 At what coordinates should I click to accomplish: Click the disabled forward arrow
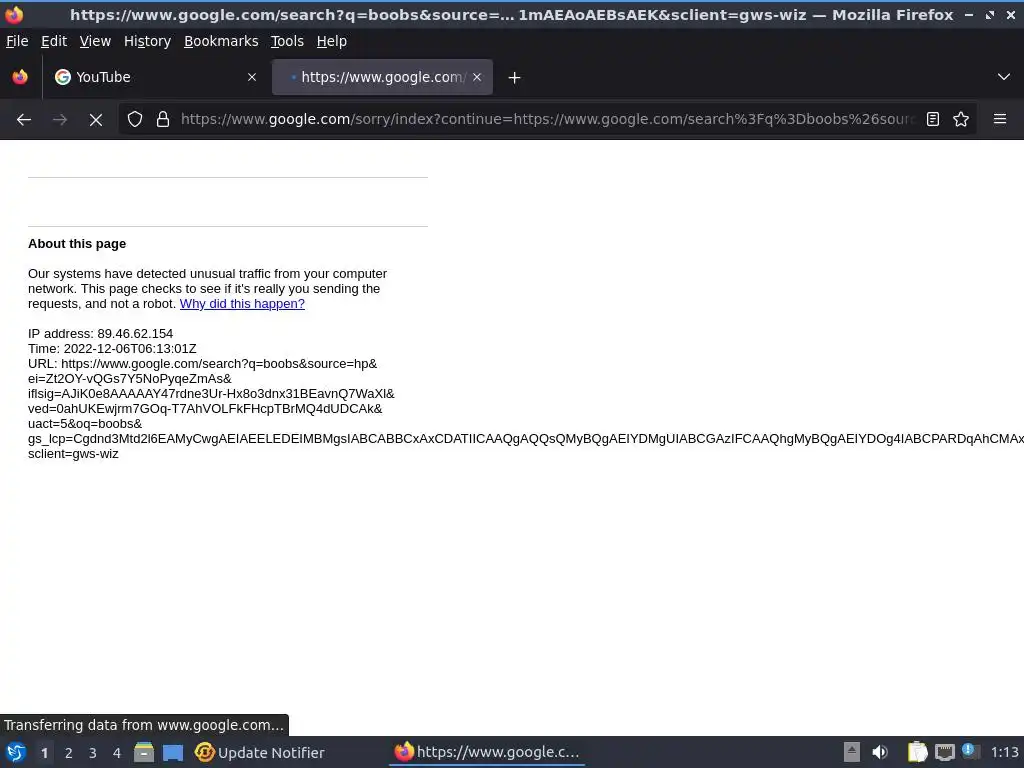point(59,120)
